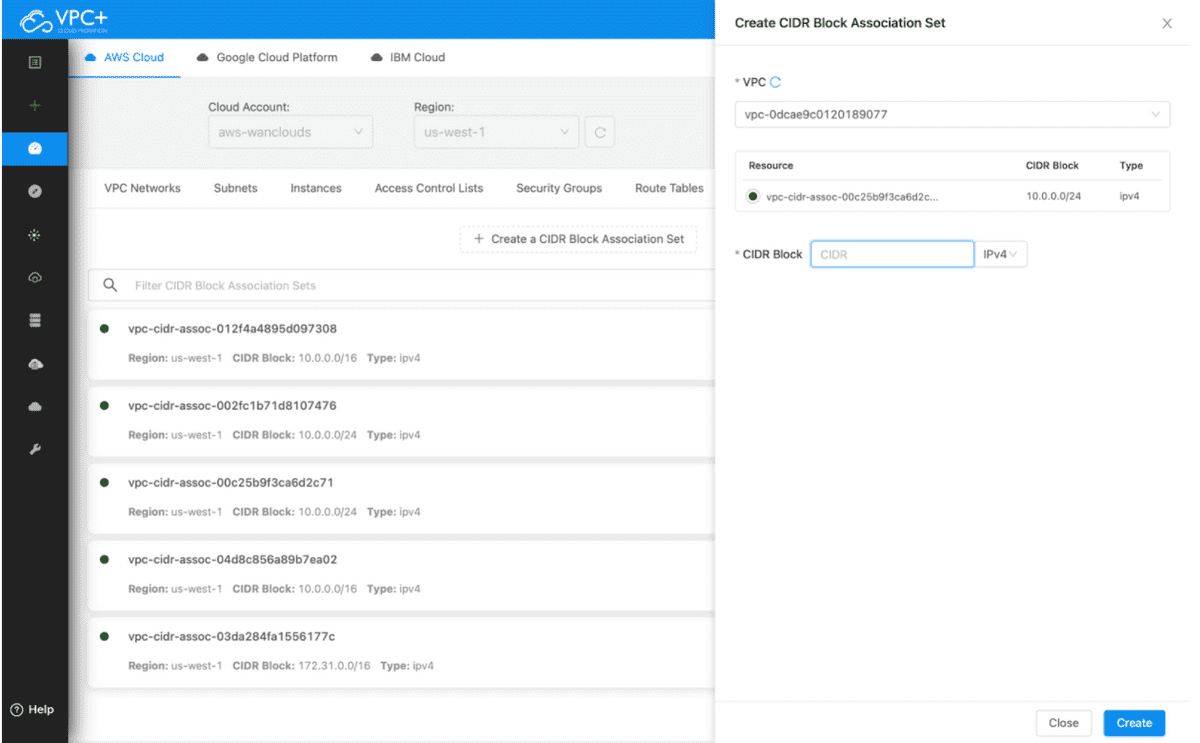Click the CIDR Block column header in dialog
This screenshot has height=743, width=1200.
(x=1052, y=166)
